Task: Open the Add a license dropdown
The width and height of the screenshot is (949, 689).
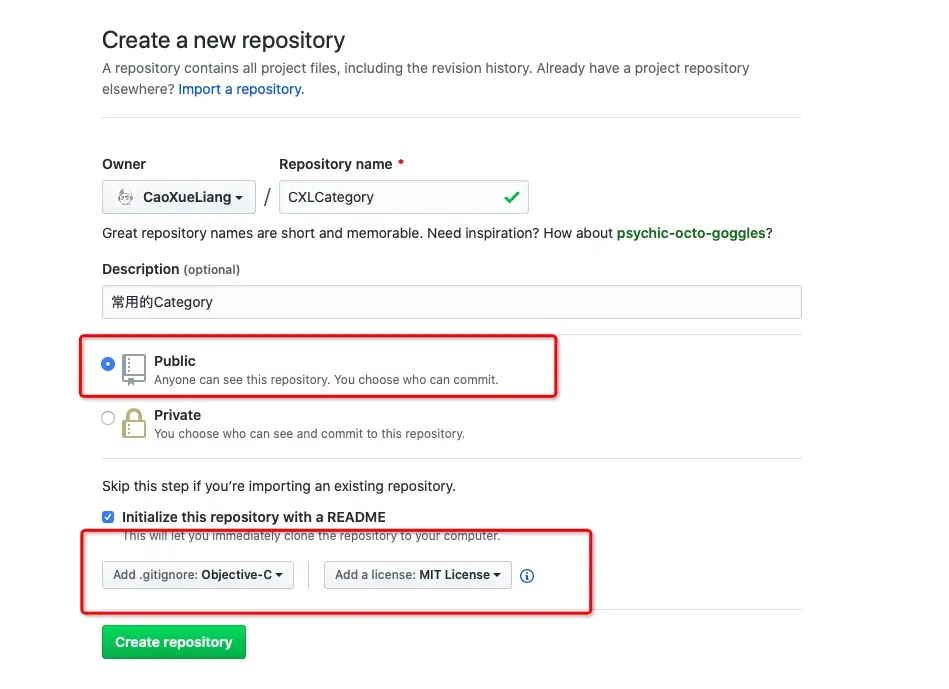Action: click(418, 575)
